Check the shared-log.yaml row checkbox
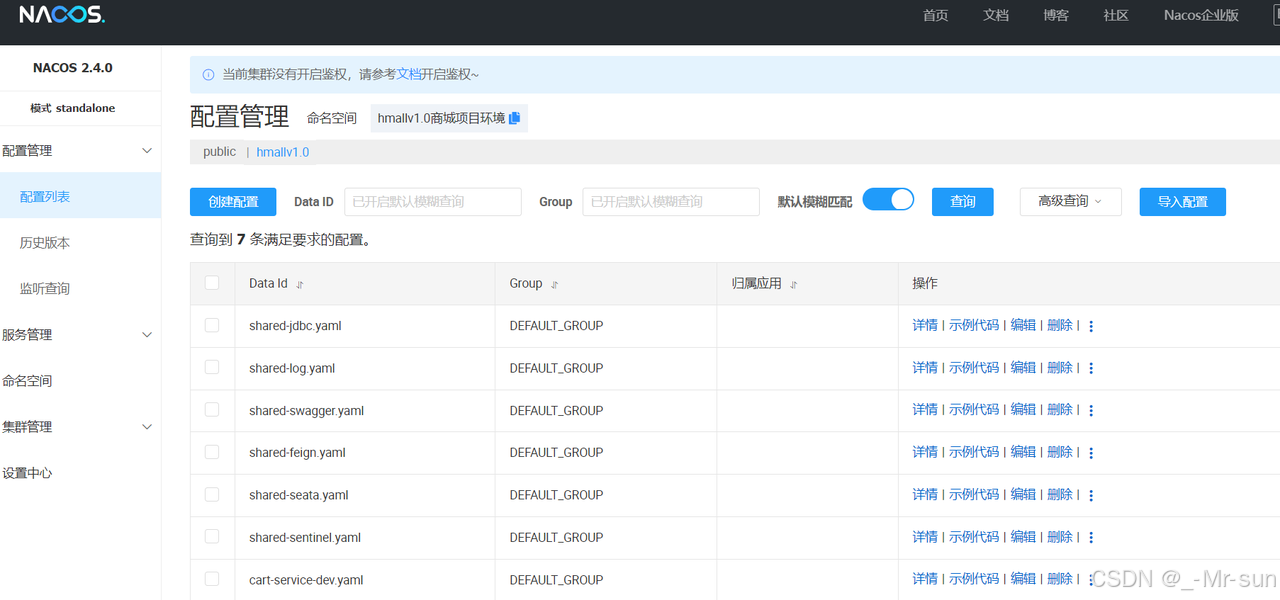1280x600 pixels. [212, 367]
